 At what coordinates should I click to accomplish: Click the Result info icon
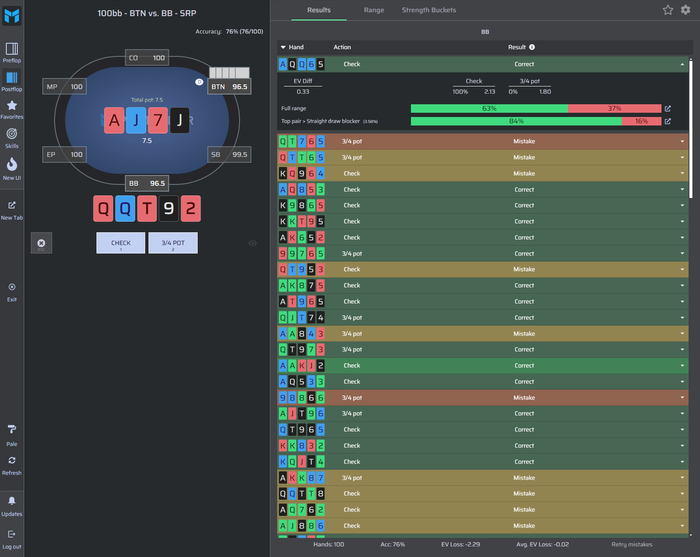532,47
